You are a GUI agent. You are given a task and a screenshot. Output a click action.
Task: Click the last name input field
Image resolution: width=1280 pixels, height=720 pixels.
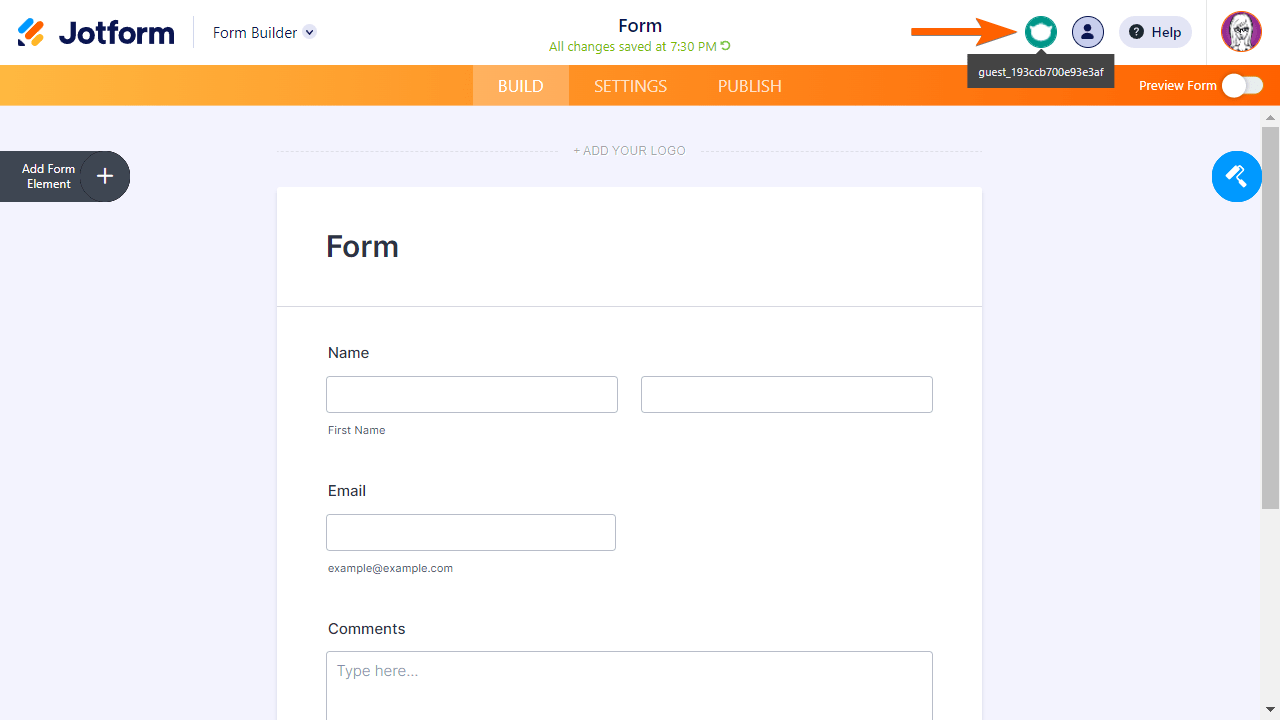coord(786,395)
